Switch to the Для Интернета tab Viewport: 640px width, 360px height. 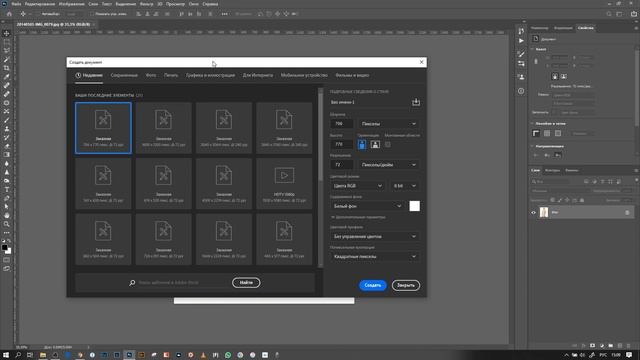pyautogui.click(x=258, y=75)
